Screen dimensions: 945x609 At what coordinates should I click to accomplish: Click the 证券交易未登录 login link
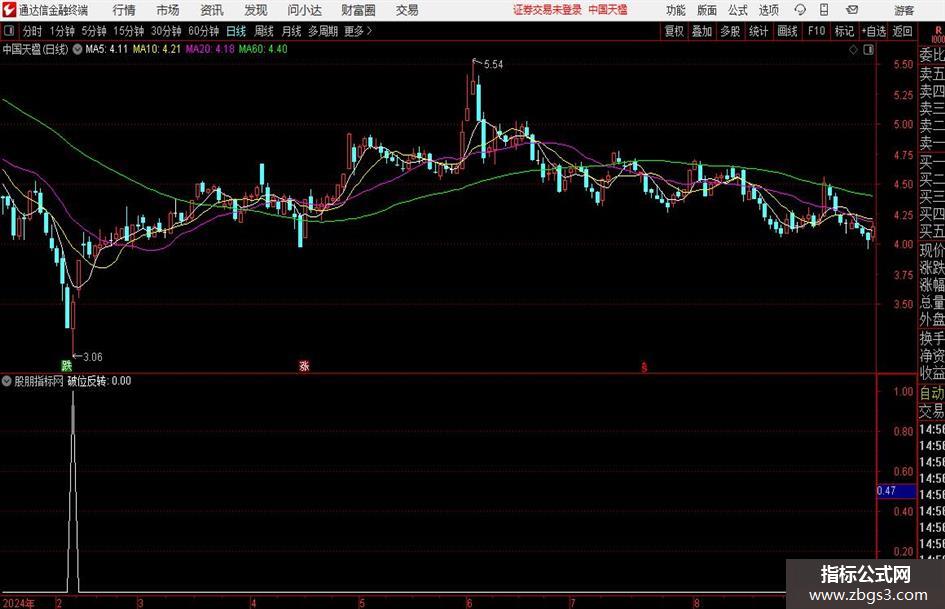click(547, 10)
